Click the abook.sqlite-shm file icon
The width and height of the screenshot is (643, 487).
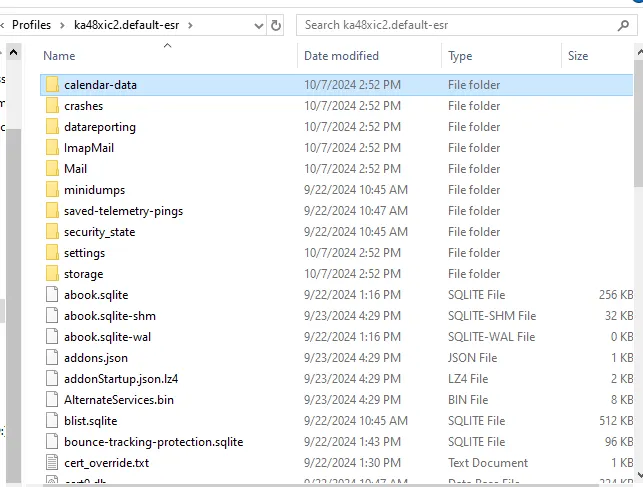click(52, 316)
